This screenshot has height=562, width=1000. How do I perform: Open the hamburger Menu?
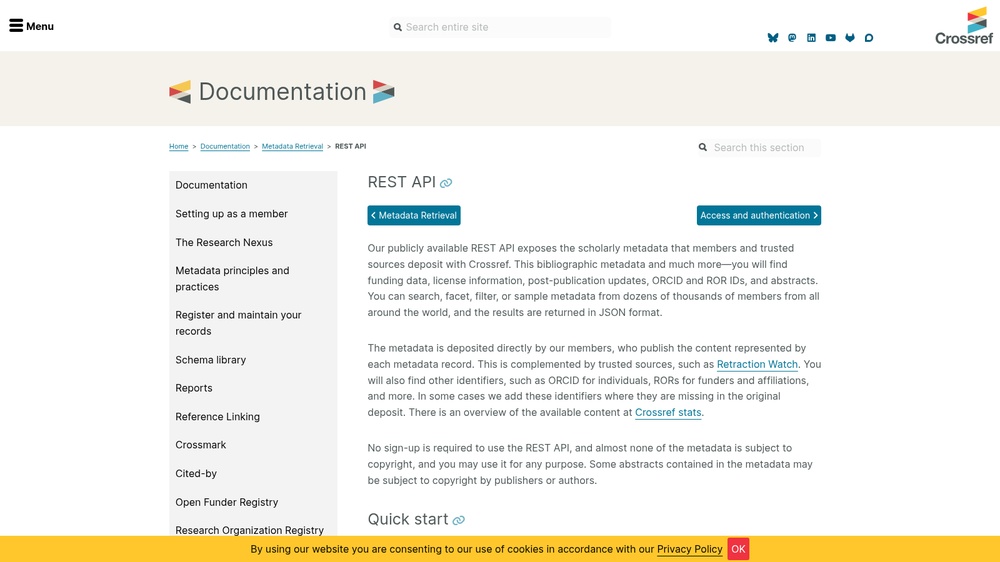31,26
